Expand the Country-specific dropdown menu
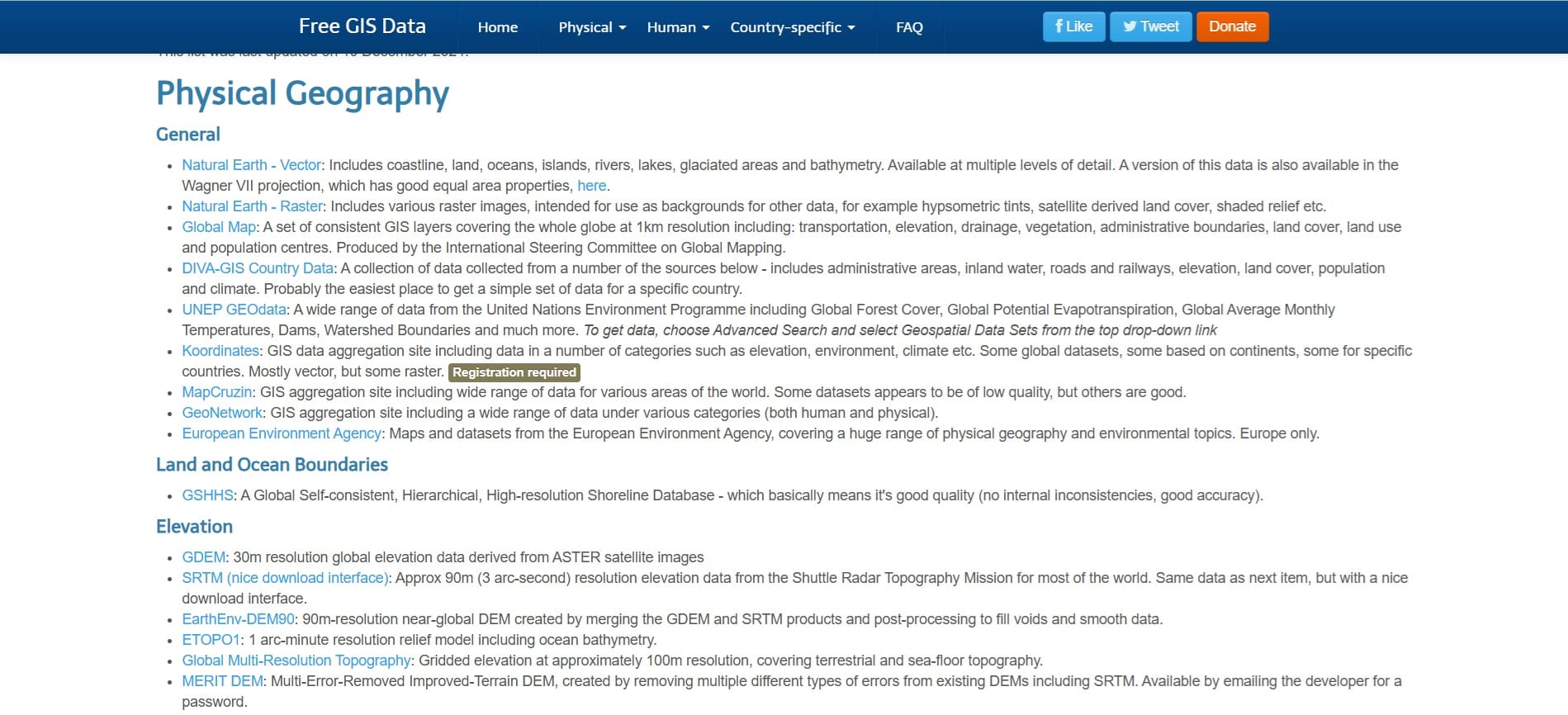Image resolution: width=1568 pixels, height=715 pixels. coord(793,27)
